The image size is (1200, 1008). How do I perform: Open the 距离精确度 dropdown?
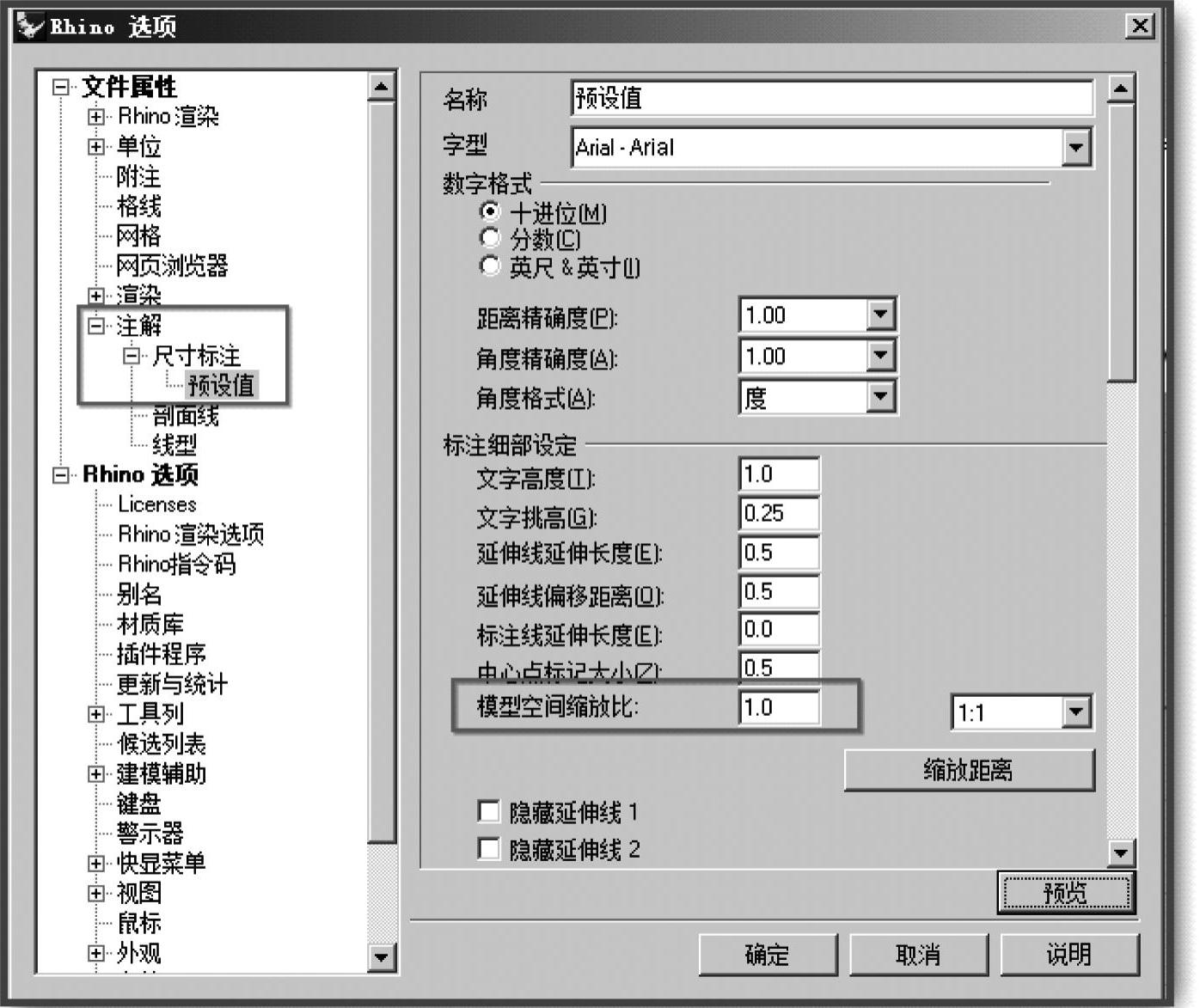point(880,315)
